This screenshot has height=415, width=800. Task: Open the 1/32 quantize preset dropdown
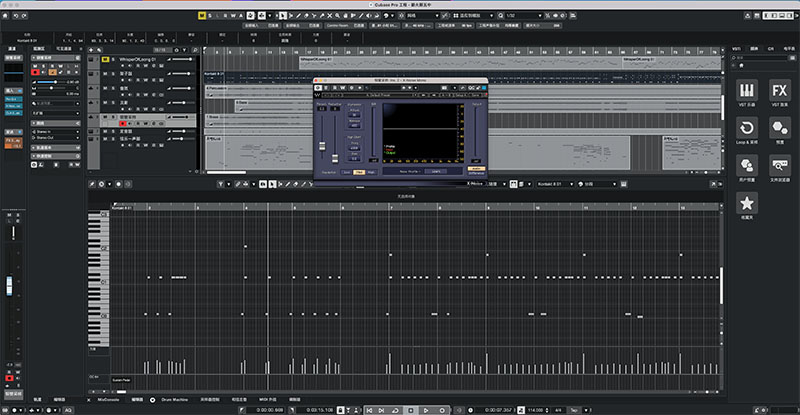coord(523,16)
